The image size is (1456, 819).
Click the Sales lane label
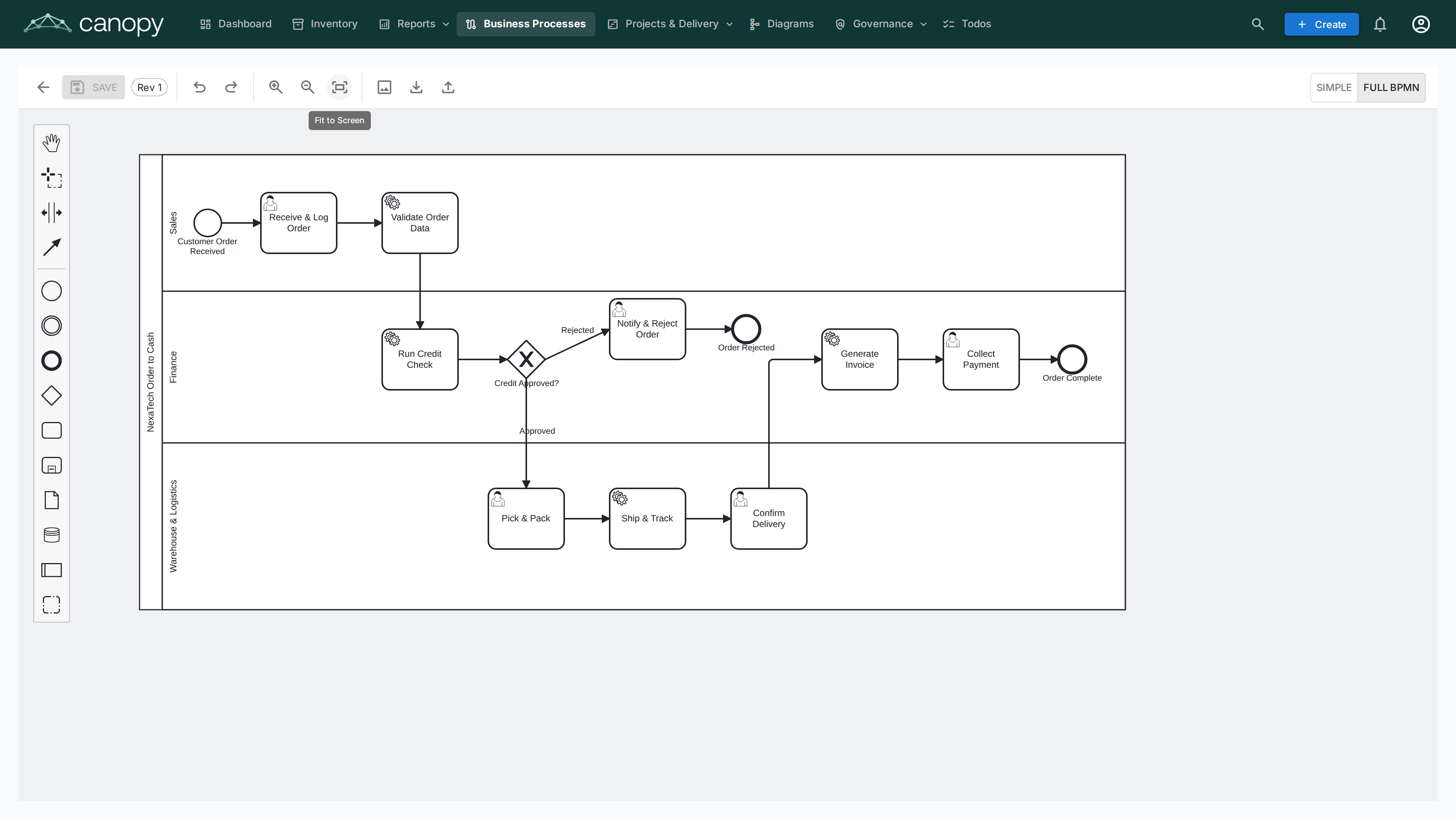point(173,223)
